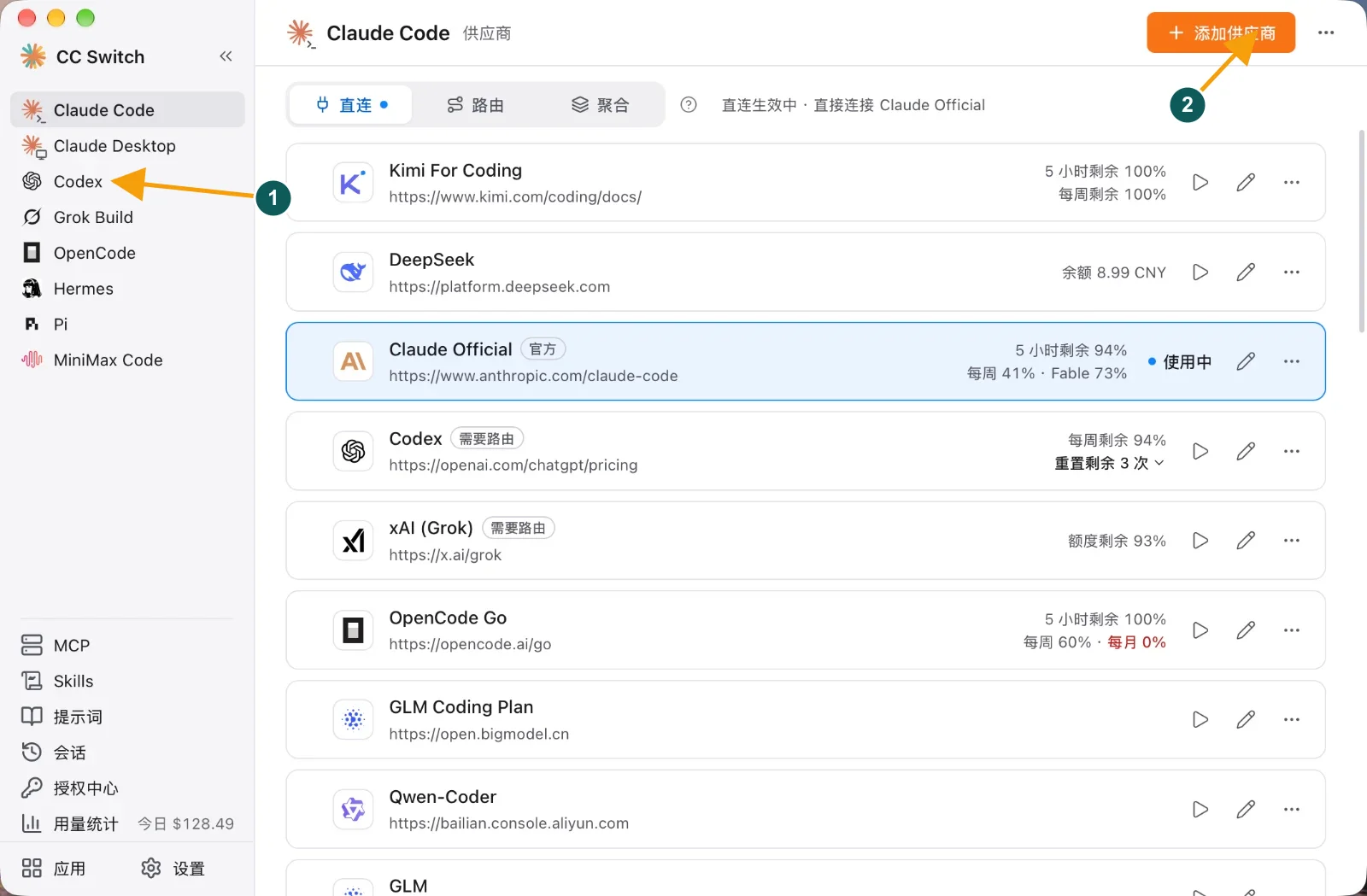Select Pi in the sidebar
Viewport: 1367px width, 896px height.
[x=127, y=325]
